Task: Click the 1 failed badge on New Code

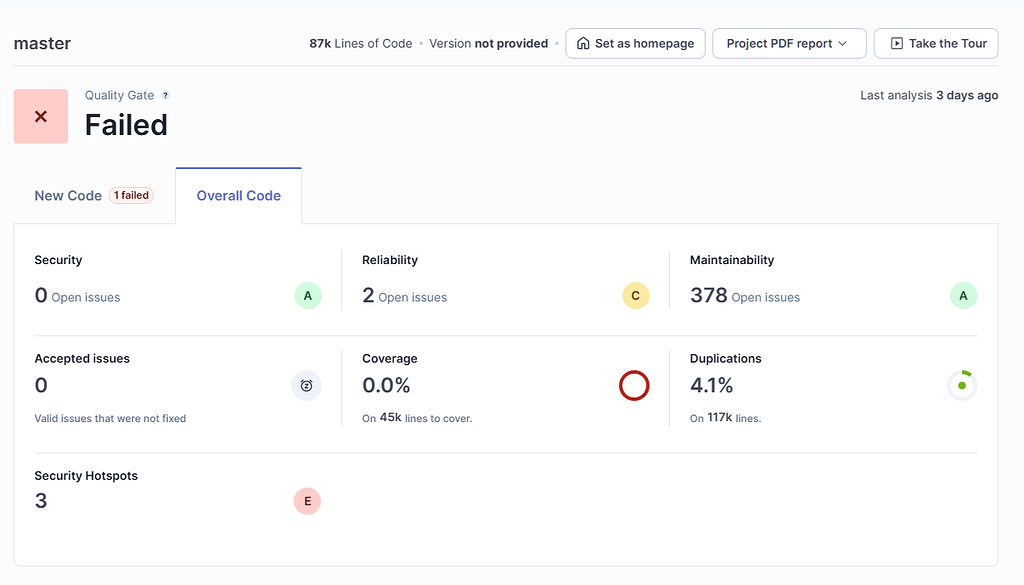Action: (131, 195)
